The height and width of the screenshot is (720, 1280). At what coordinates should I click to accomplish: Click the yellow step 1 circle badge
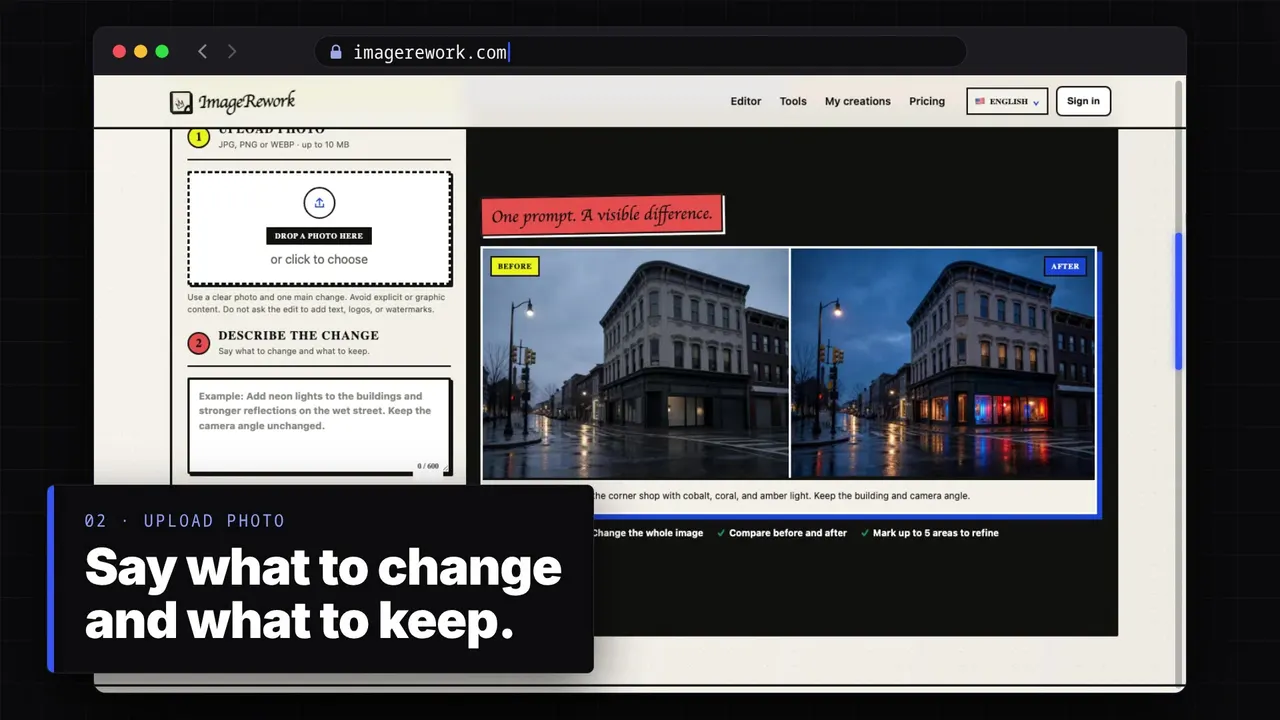click(198, 136)
